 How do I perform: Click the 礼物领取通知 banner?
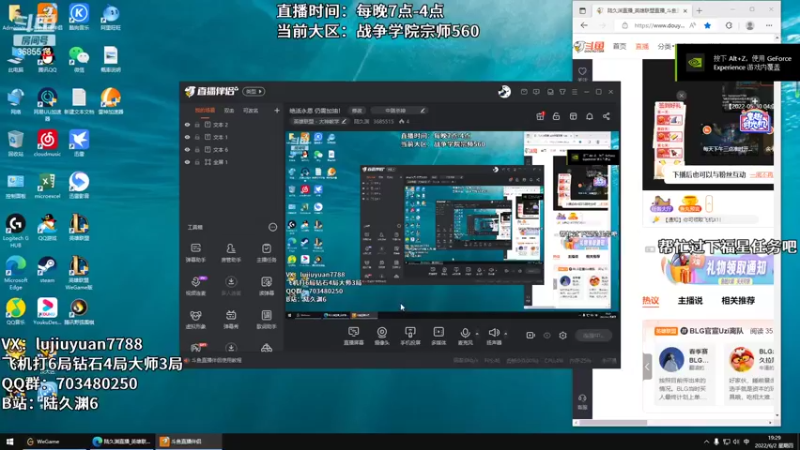(717, 270)
